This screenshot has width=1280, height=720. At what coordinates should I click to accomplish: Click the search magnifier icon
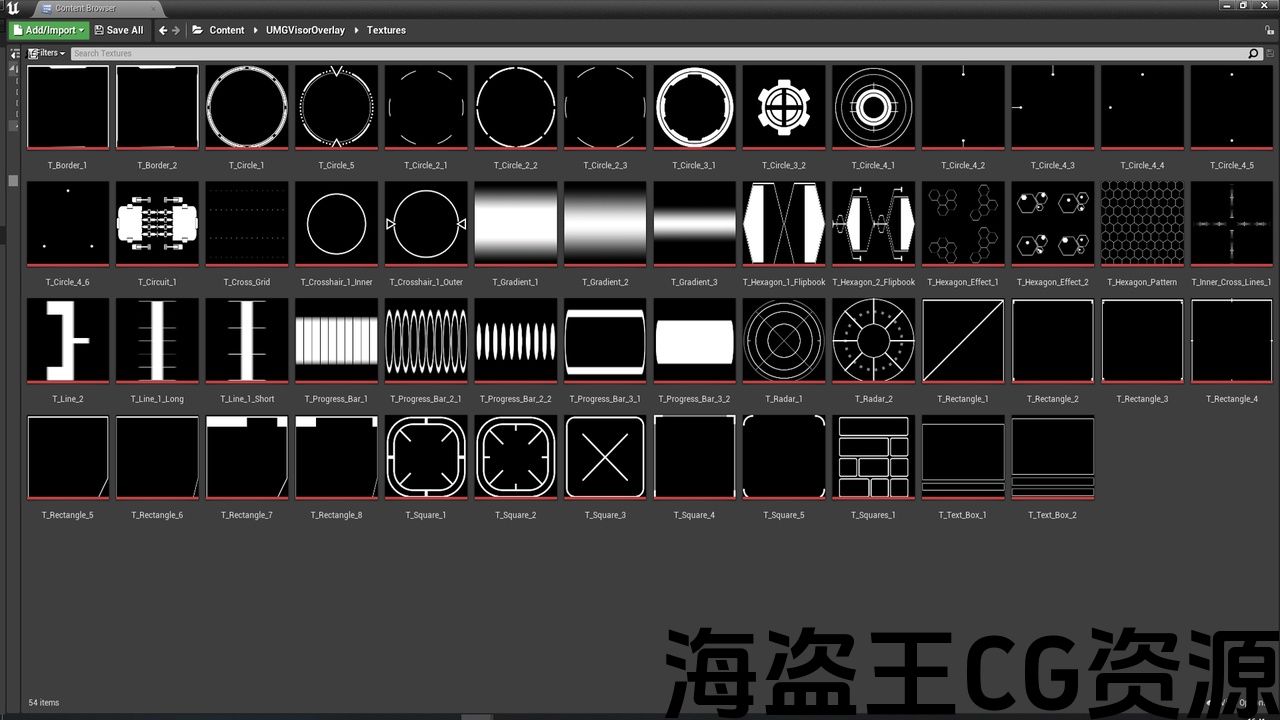[x=1253, y=53]
